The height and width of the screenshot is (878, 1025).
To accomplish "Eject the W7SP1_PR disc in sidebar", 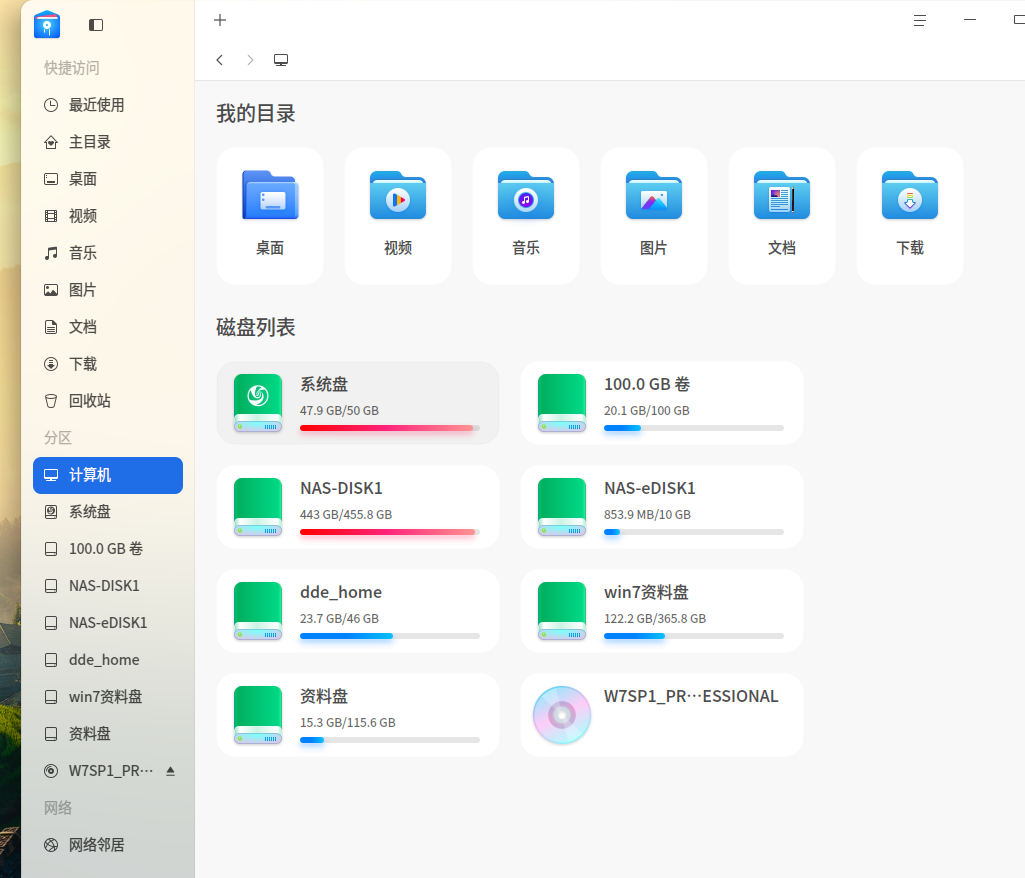I will pos(171,771).
